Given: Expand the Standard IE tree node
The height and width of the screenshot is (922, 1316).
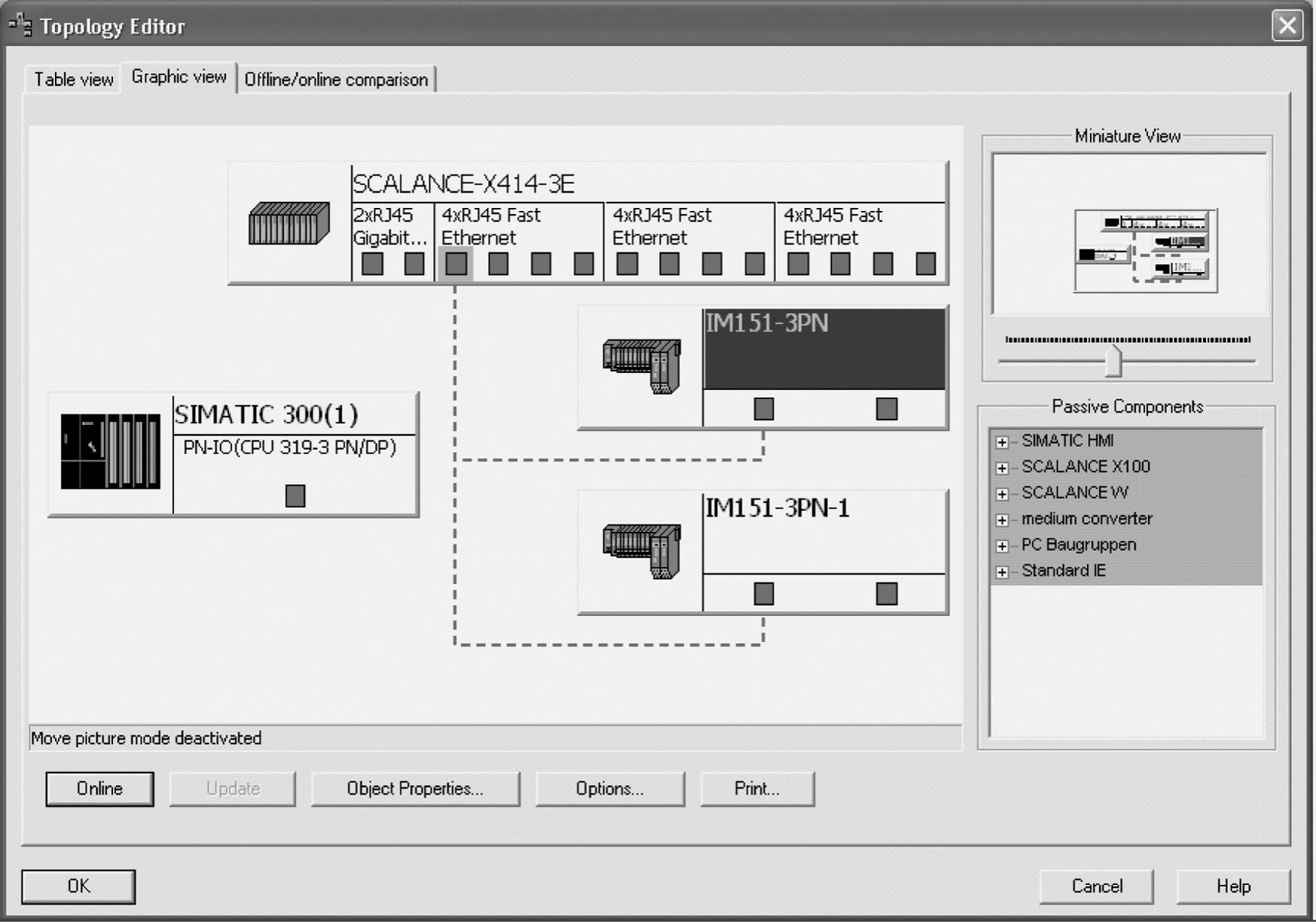Looking at the screenshot, I should (1002, 572).
